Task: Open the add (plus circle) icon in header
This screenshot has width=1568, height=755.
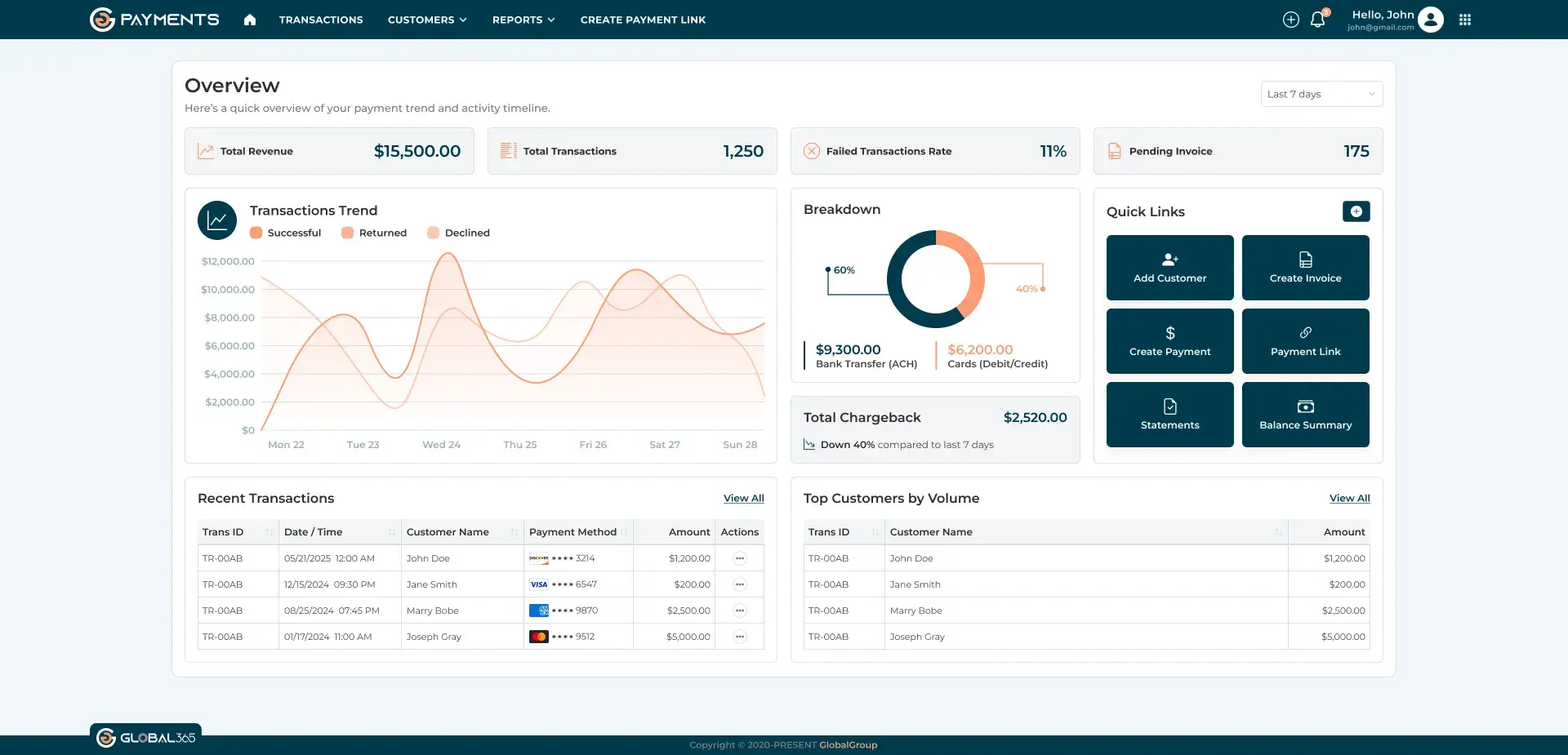Action: [x=1290, y=20]
